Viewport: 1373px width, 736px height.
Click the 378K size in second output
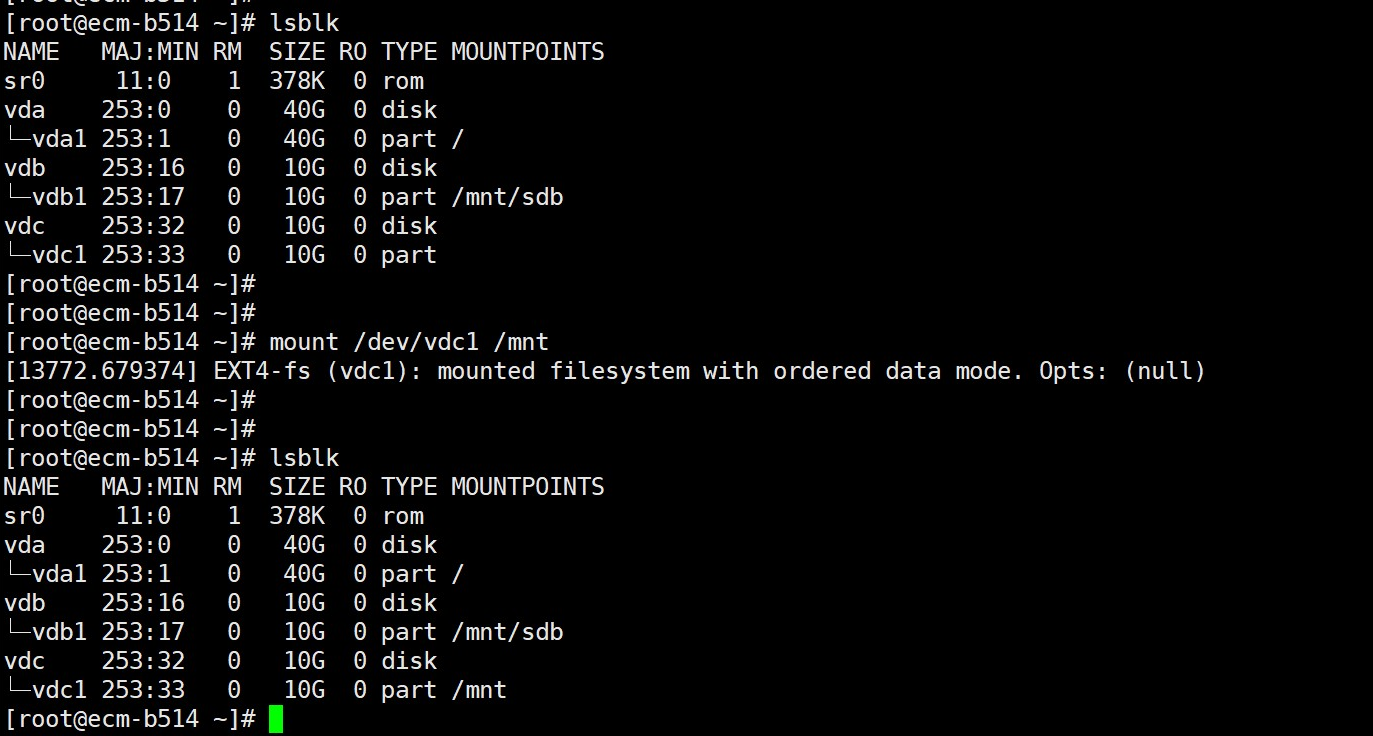tap(297, 516)
